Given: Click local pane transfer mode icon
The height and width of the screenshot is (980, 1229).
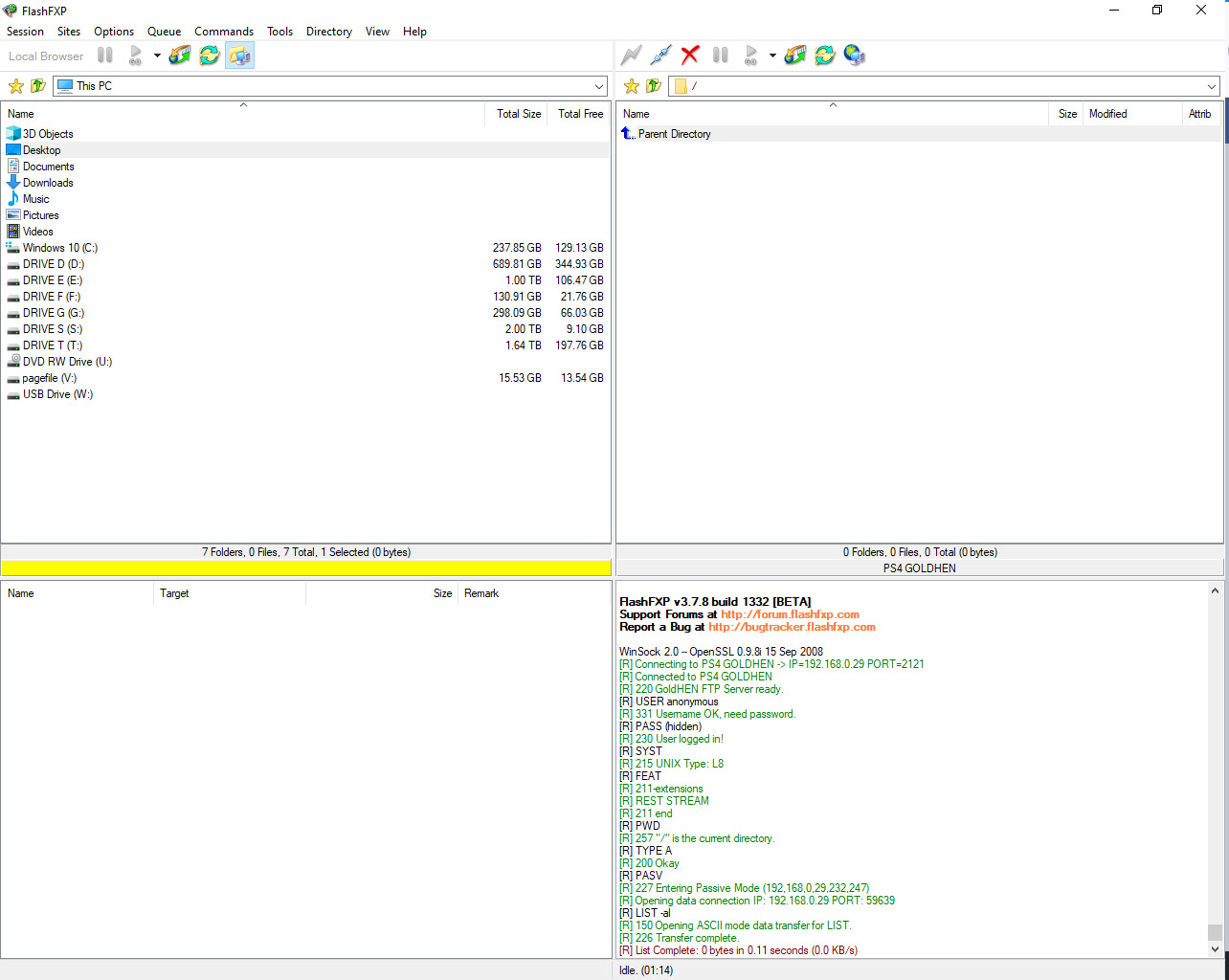Looking at the screenshot, I should tap(179, 56).
